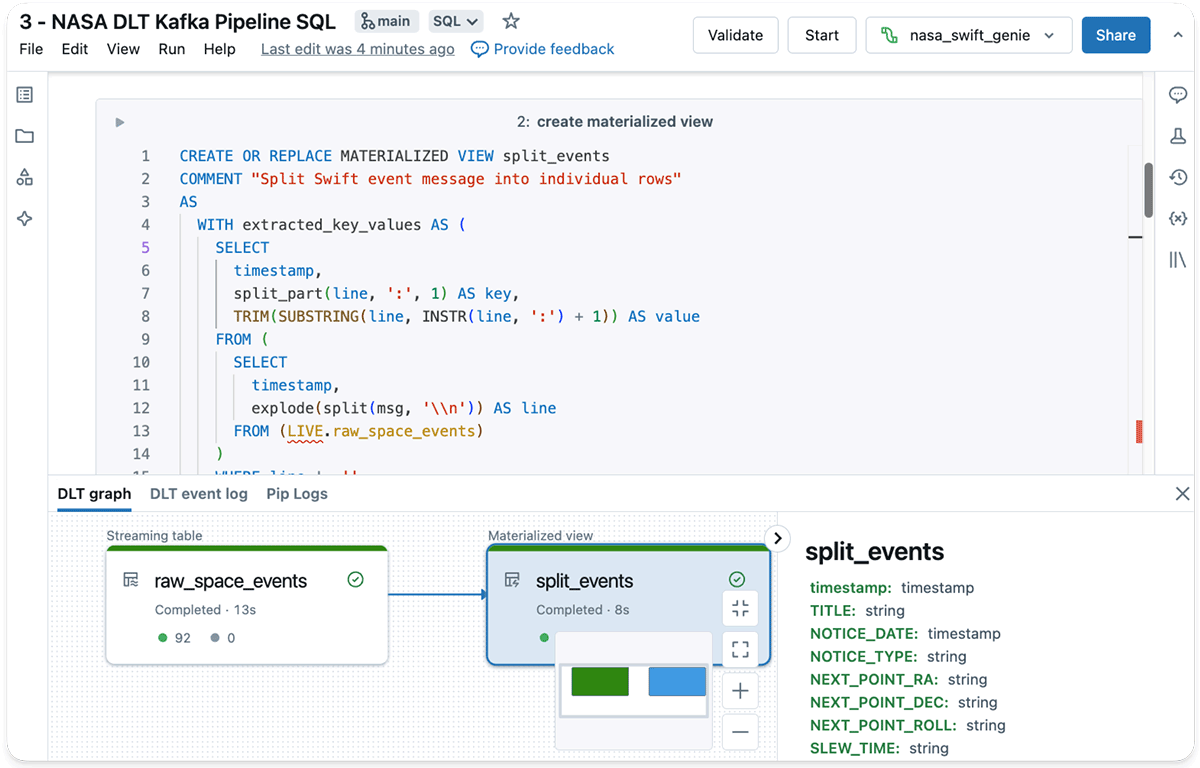Collapse the split_events details panel
The height and width of the screenshot is (768, 1200).
[777, 538]
